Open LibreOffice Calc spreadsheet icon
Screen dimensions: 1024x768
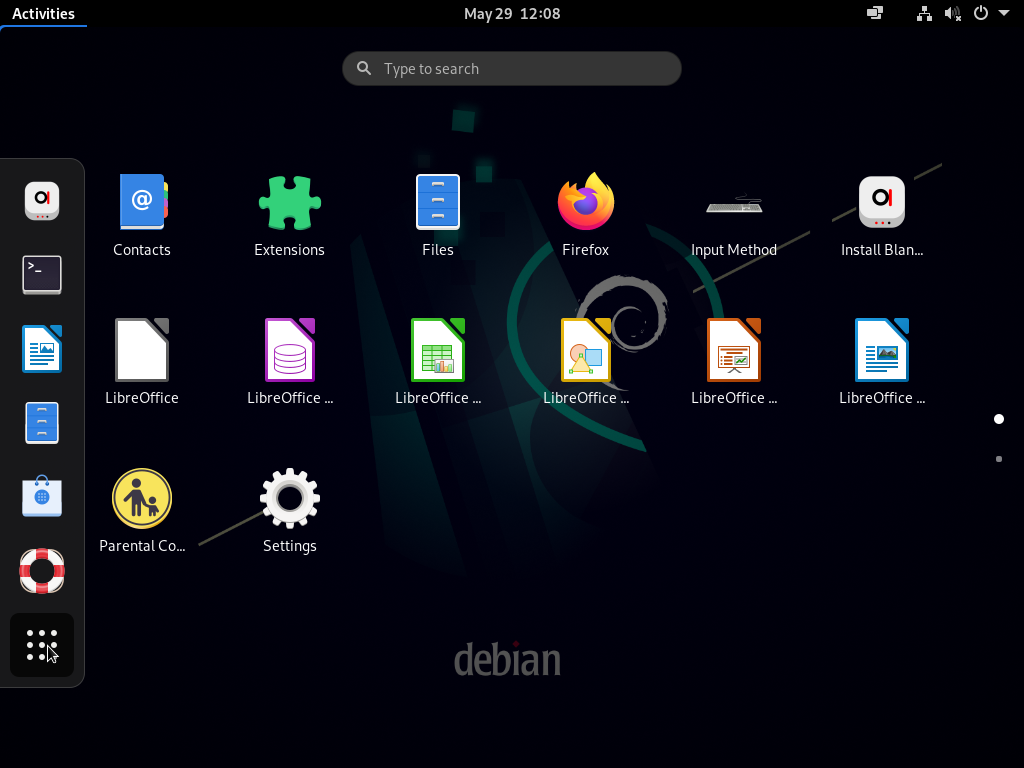tap(438, 362)
